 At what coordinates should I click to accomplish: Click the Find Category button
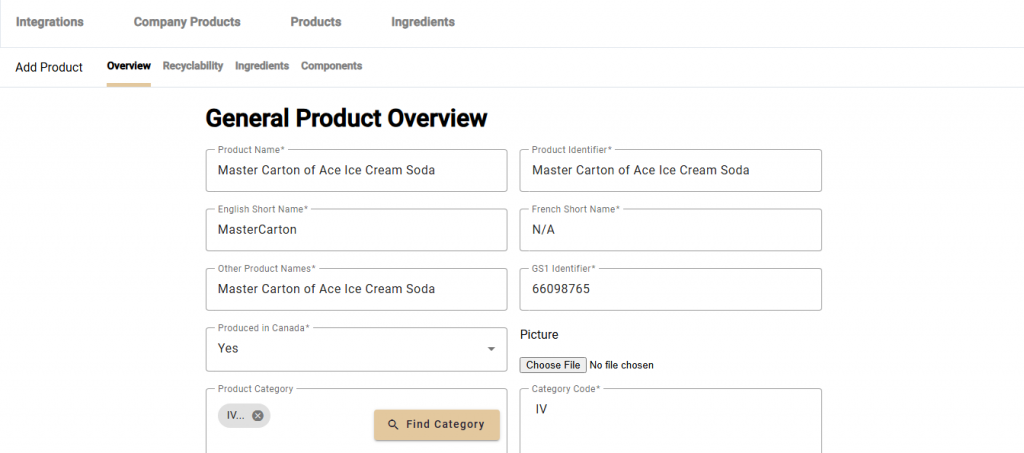pyautogui.click(x=436, y=424)
